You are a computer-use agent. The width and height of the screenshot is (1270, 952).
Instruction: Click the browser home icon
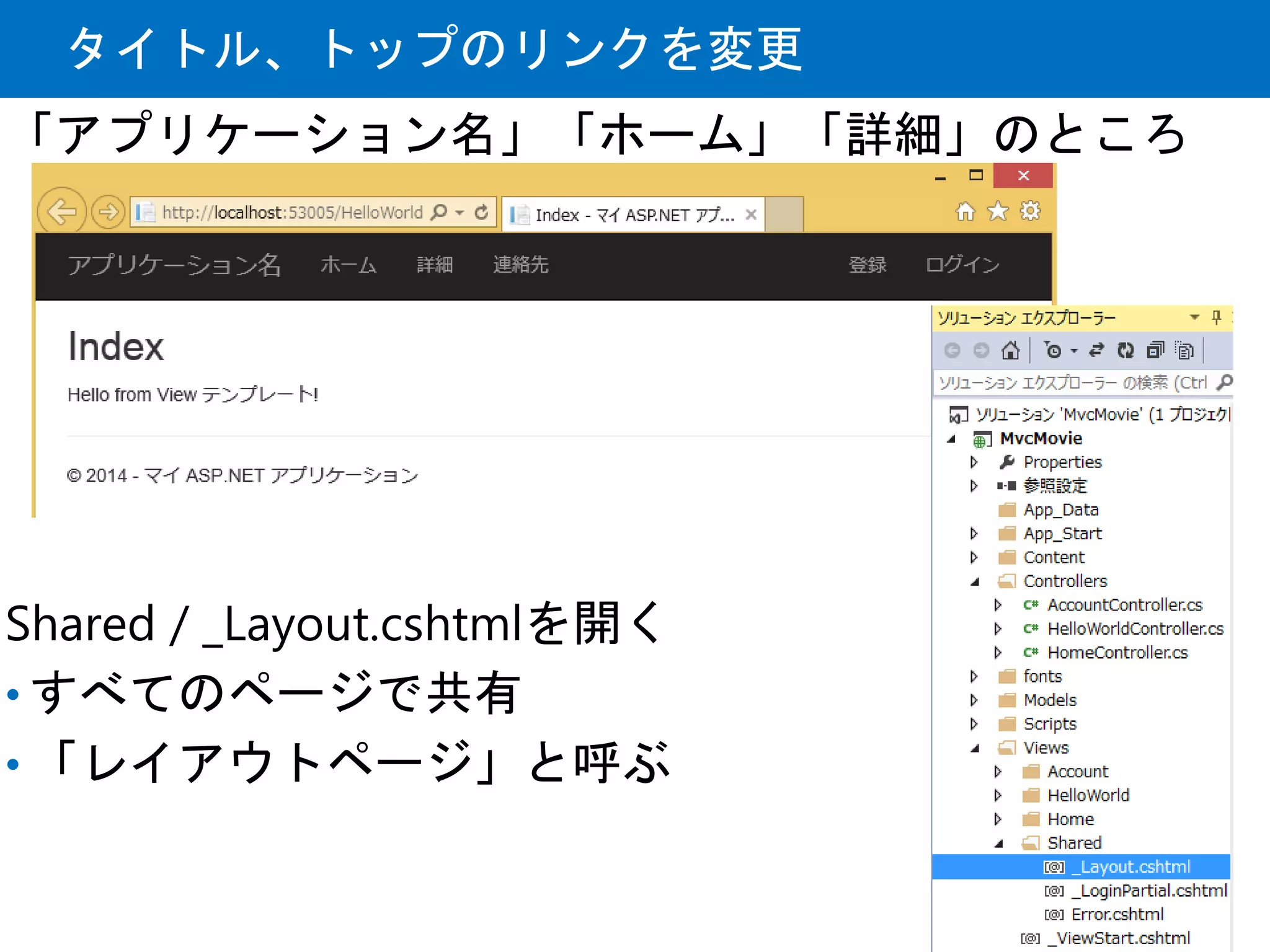[965, 212]
